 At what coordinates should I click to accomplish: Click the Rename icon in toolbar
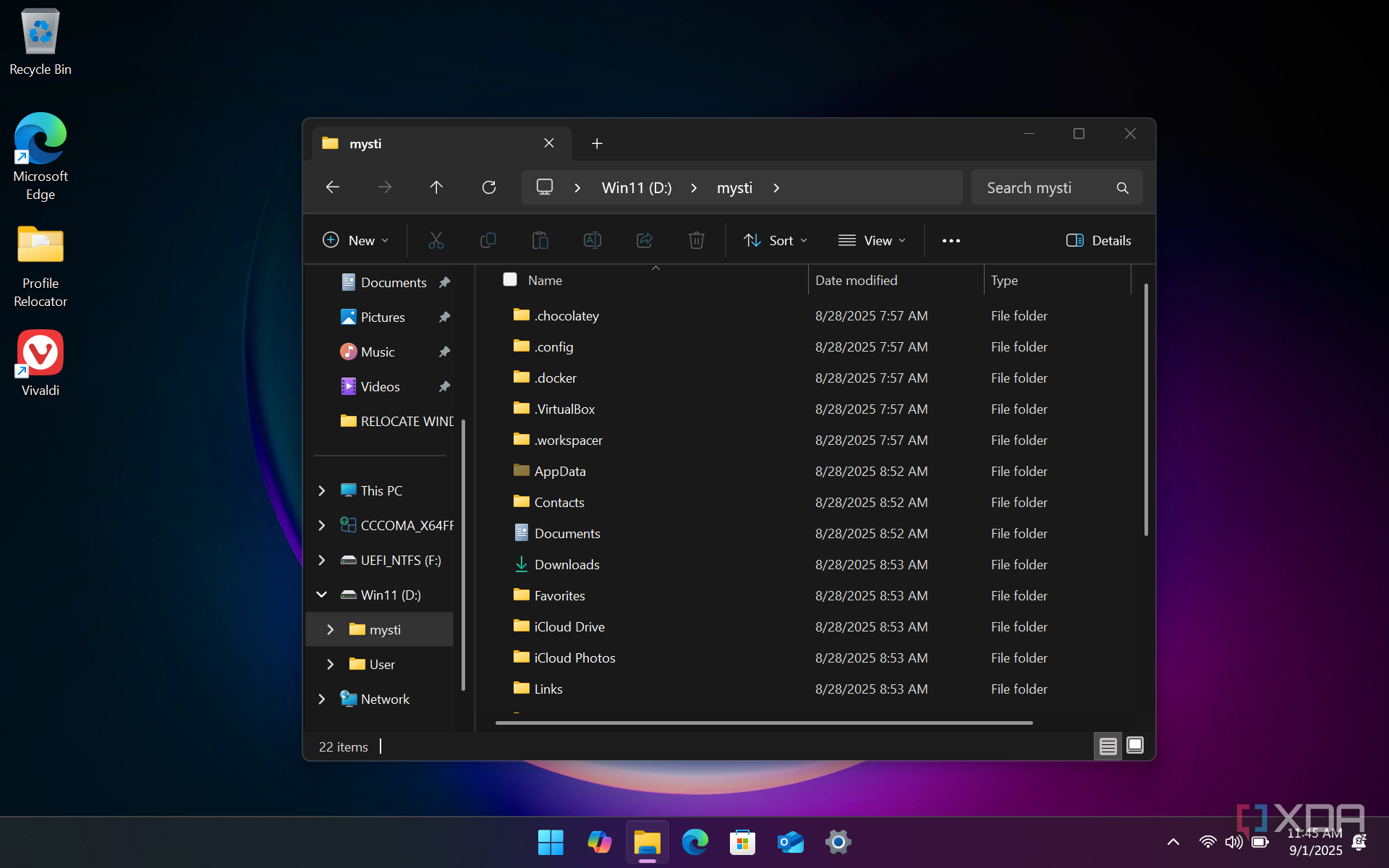coord(592,240)
